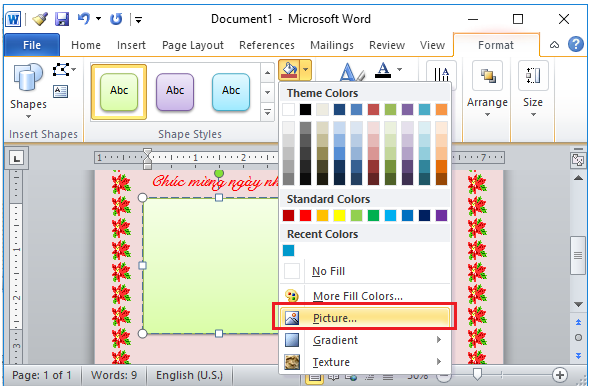Toggle the ruler view button above scrollbar
Viewport: 595px width, 390px height.
tap(578, 160)
